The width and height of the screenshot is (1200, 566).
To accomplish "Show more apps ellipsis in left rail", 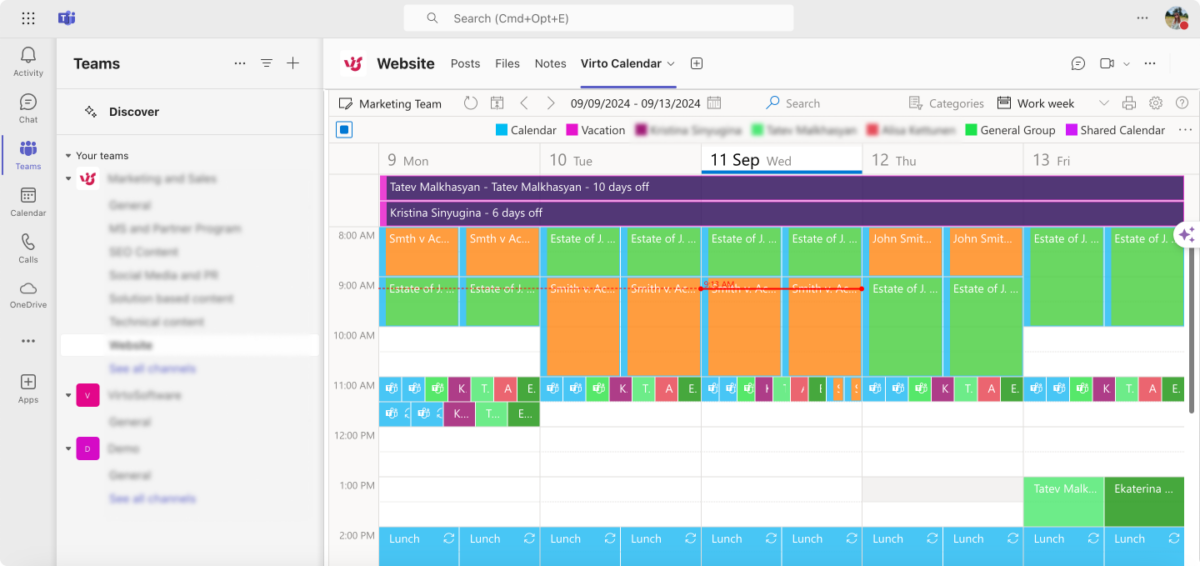I will [28, 341].
